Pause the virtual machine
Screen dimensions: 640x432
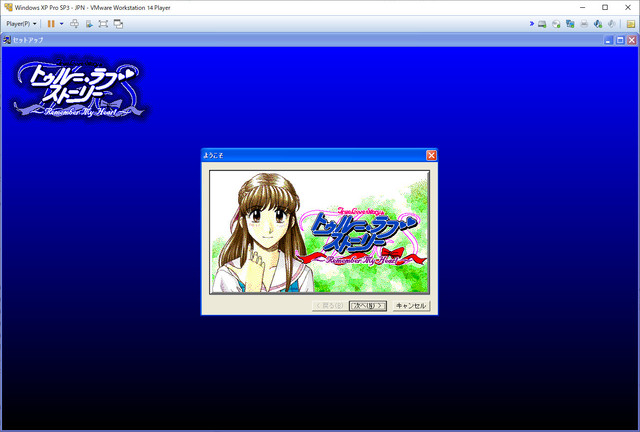51,24
